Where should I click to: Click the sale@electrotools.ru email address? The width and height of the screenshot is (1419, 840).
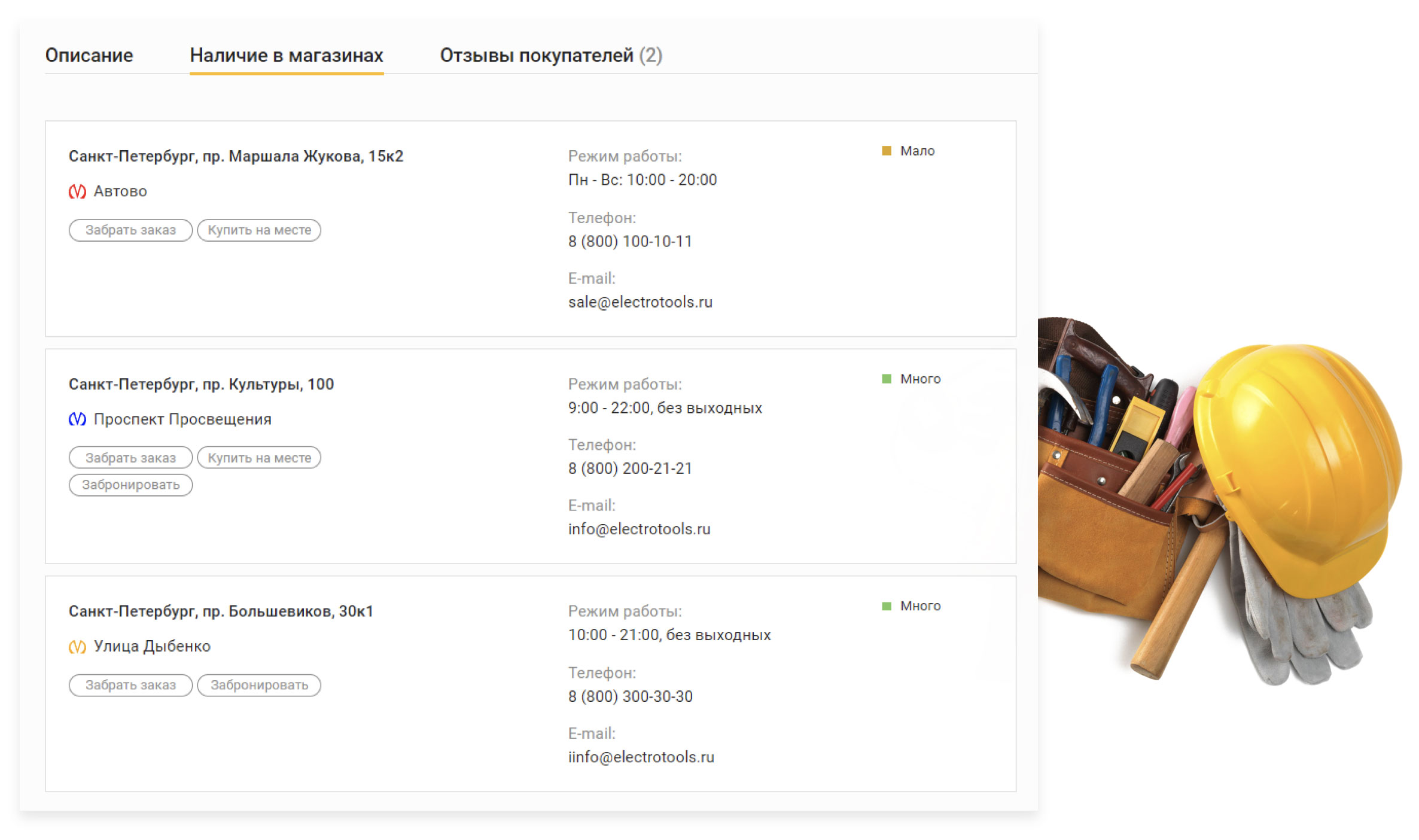point(640,302)
